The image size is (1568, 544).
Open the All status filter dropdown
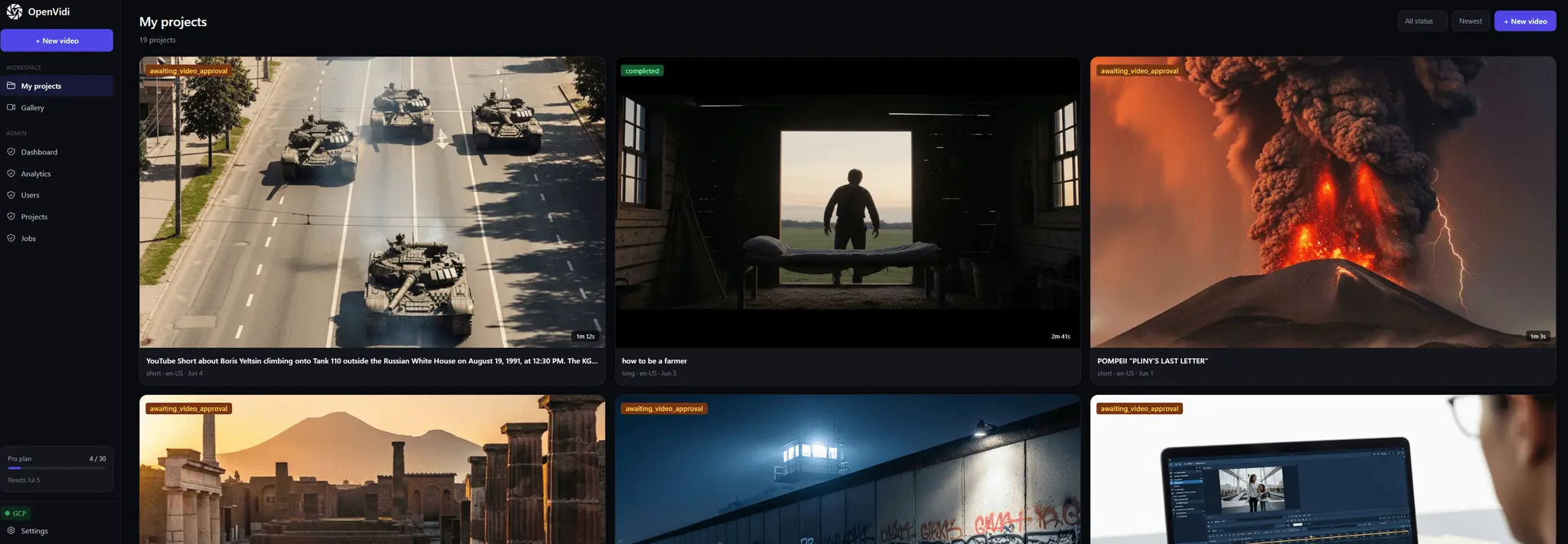1422,21
